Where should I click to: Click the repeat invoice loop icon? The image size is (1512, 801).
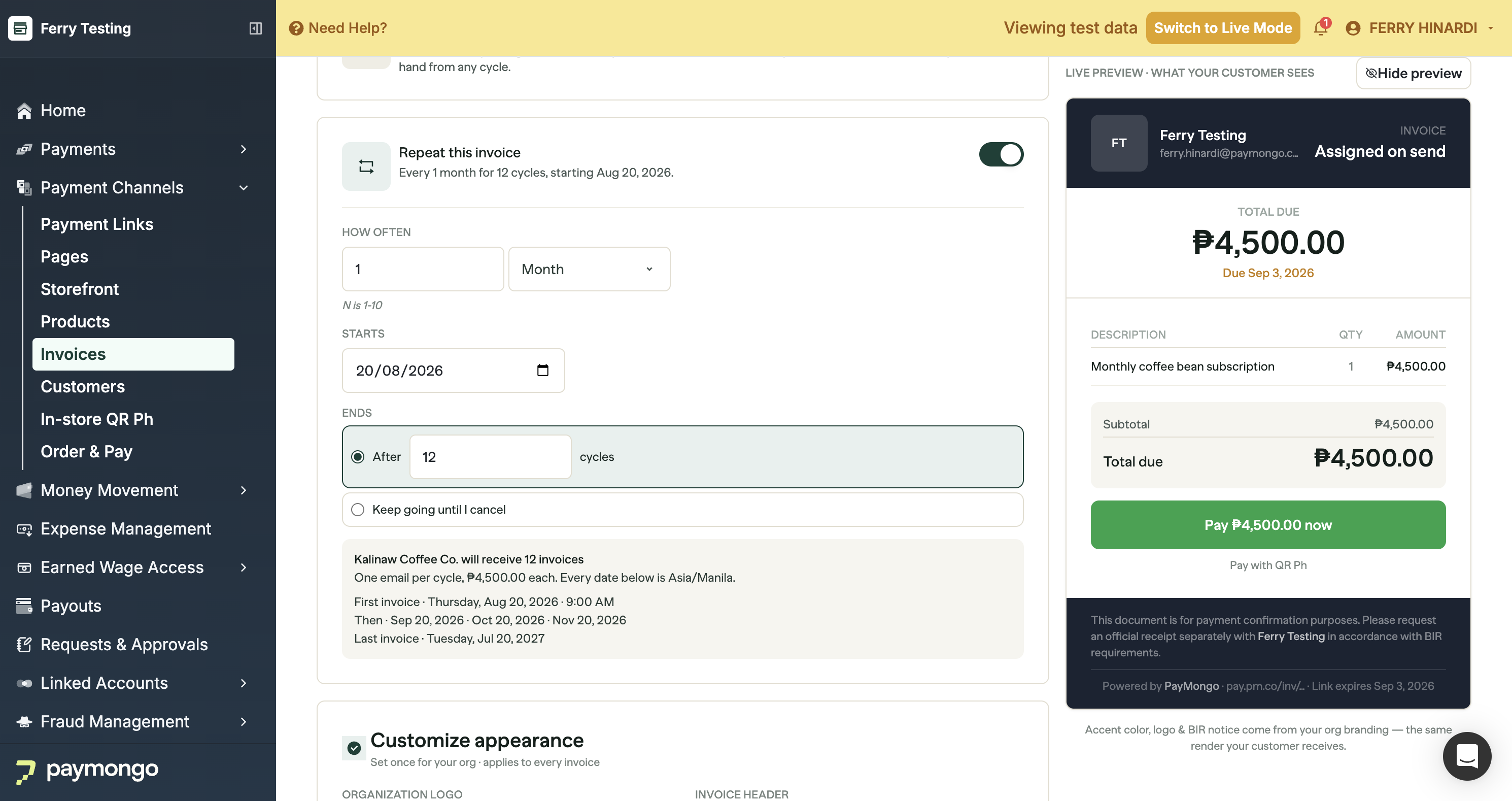[x=366, y=166]
